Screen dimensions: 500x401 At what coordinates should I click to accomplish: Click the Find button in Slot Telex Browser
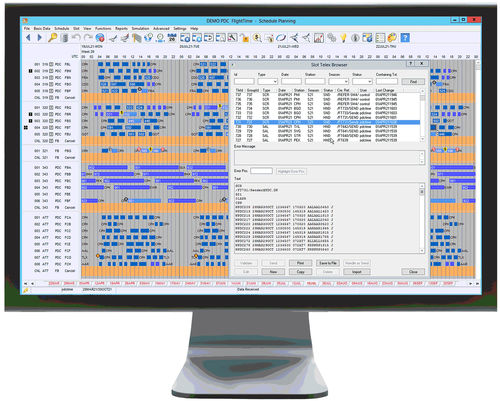tap(413, 81)
